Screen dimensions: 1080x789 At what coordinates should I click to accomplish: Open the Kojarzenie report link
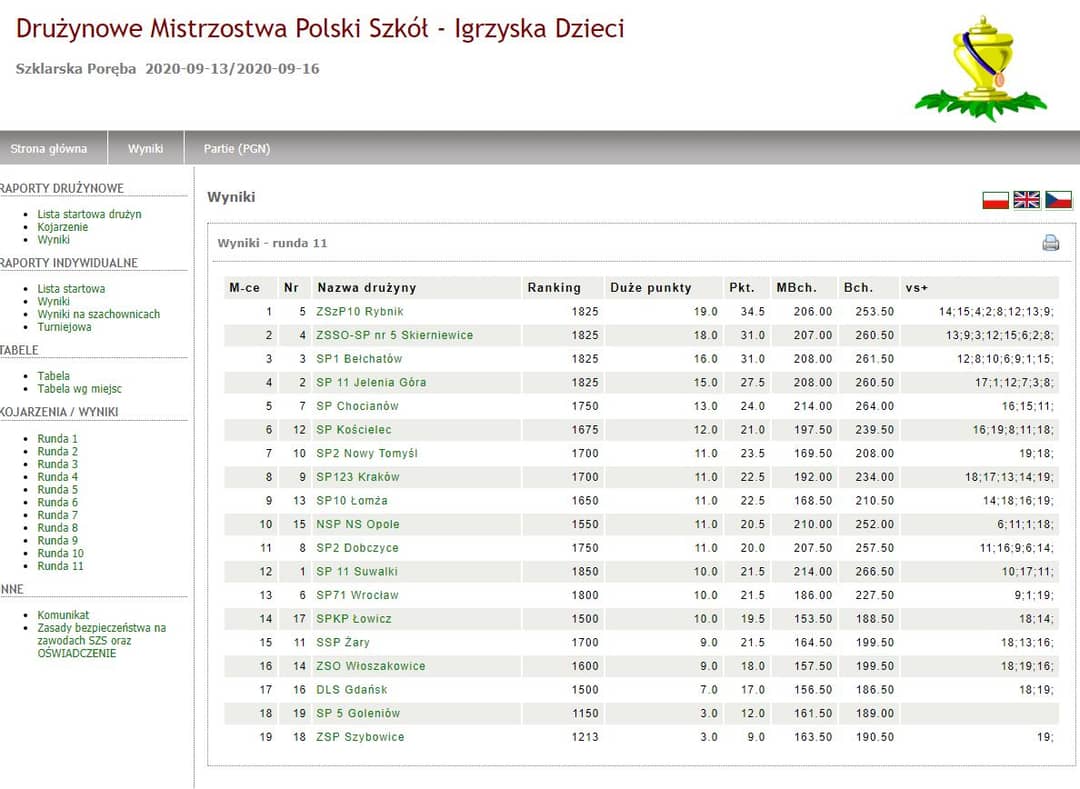63,227
